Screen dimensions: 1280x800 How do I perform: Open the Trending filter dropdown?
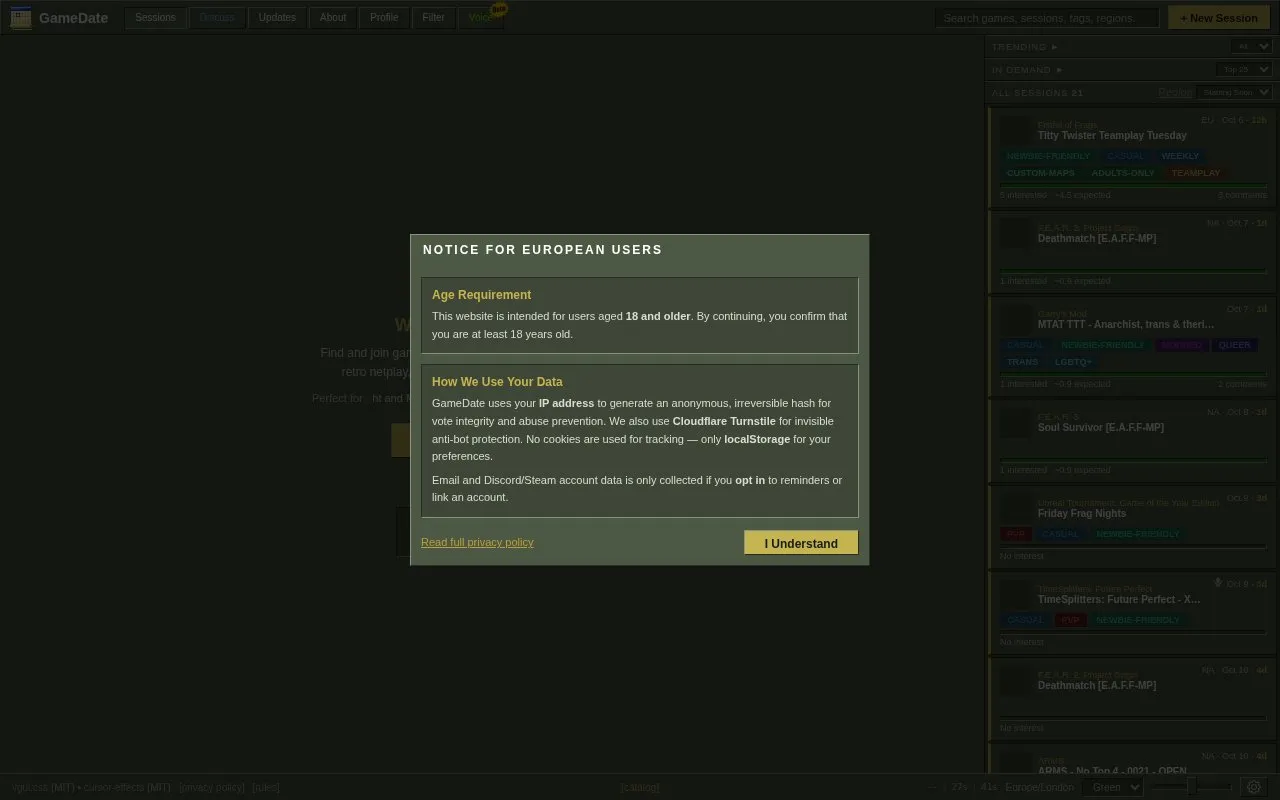click(x=1251, y=46)
